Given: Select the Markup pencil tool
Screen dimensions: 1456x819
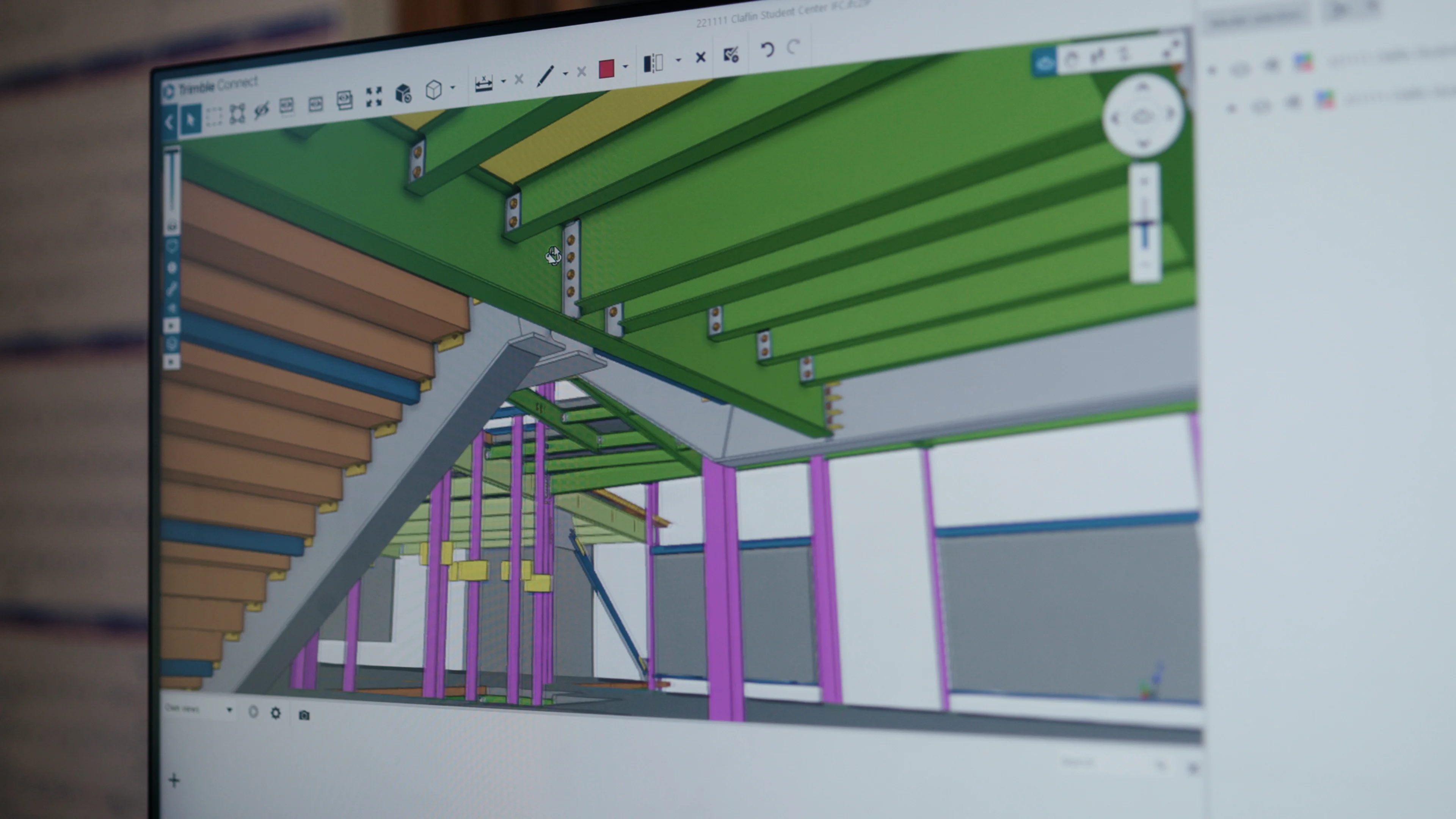Looking at the screenshot, I should point(545,76).
